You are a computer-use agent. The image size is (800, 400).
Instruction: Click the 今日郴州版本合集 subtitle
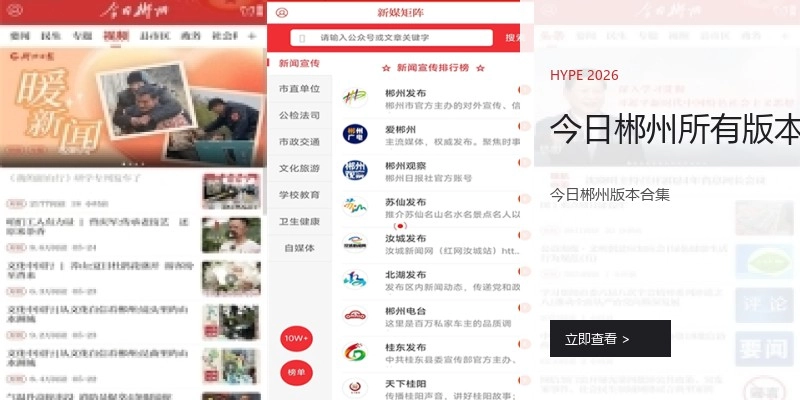coord(610,195)
